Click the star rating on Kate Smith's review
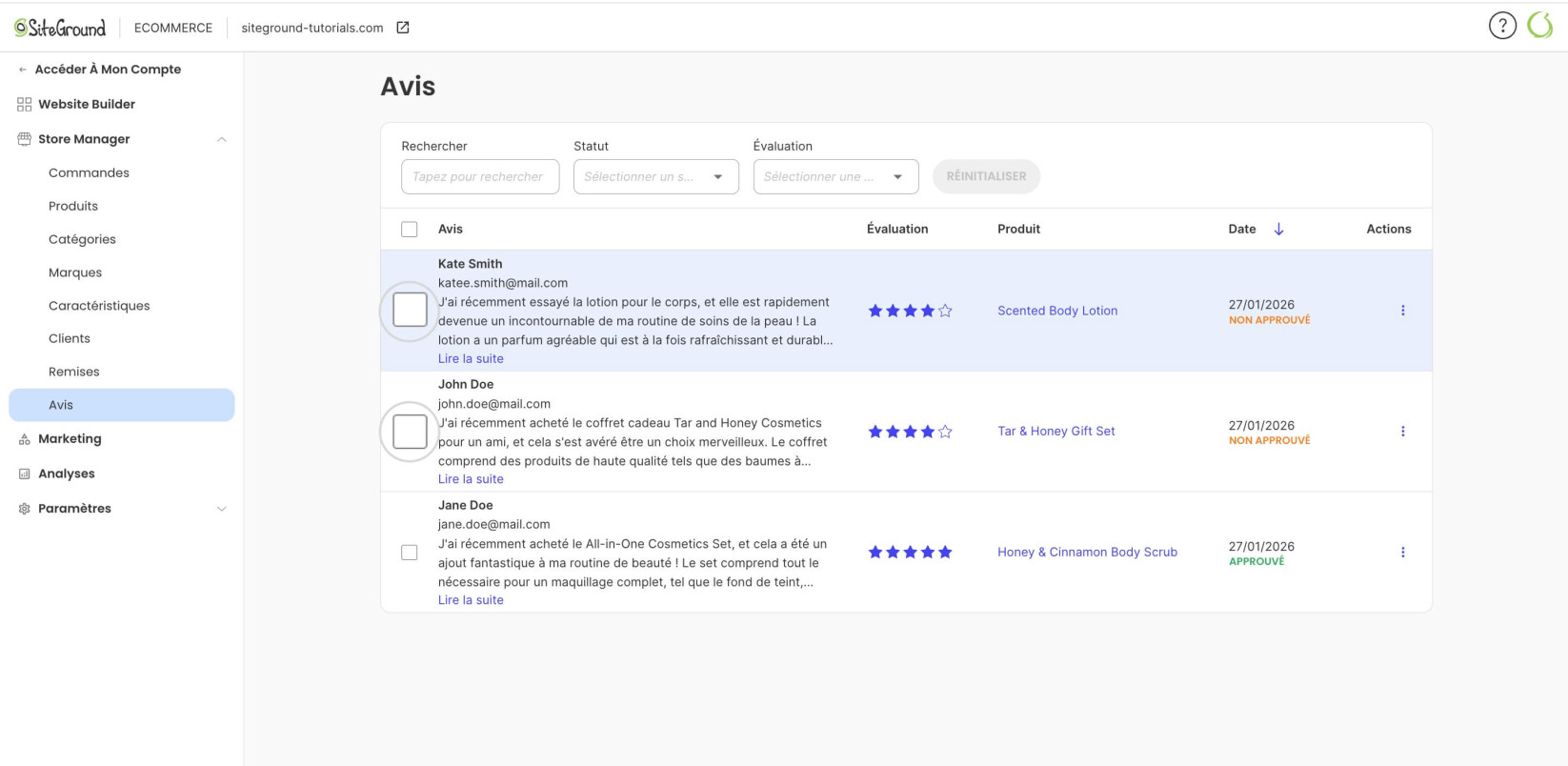1568x766 pixels. pos(910,311)
